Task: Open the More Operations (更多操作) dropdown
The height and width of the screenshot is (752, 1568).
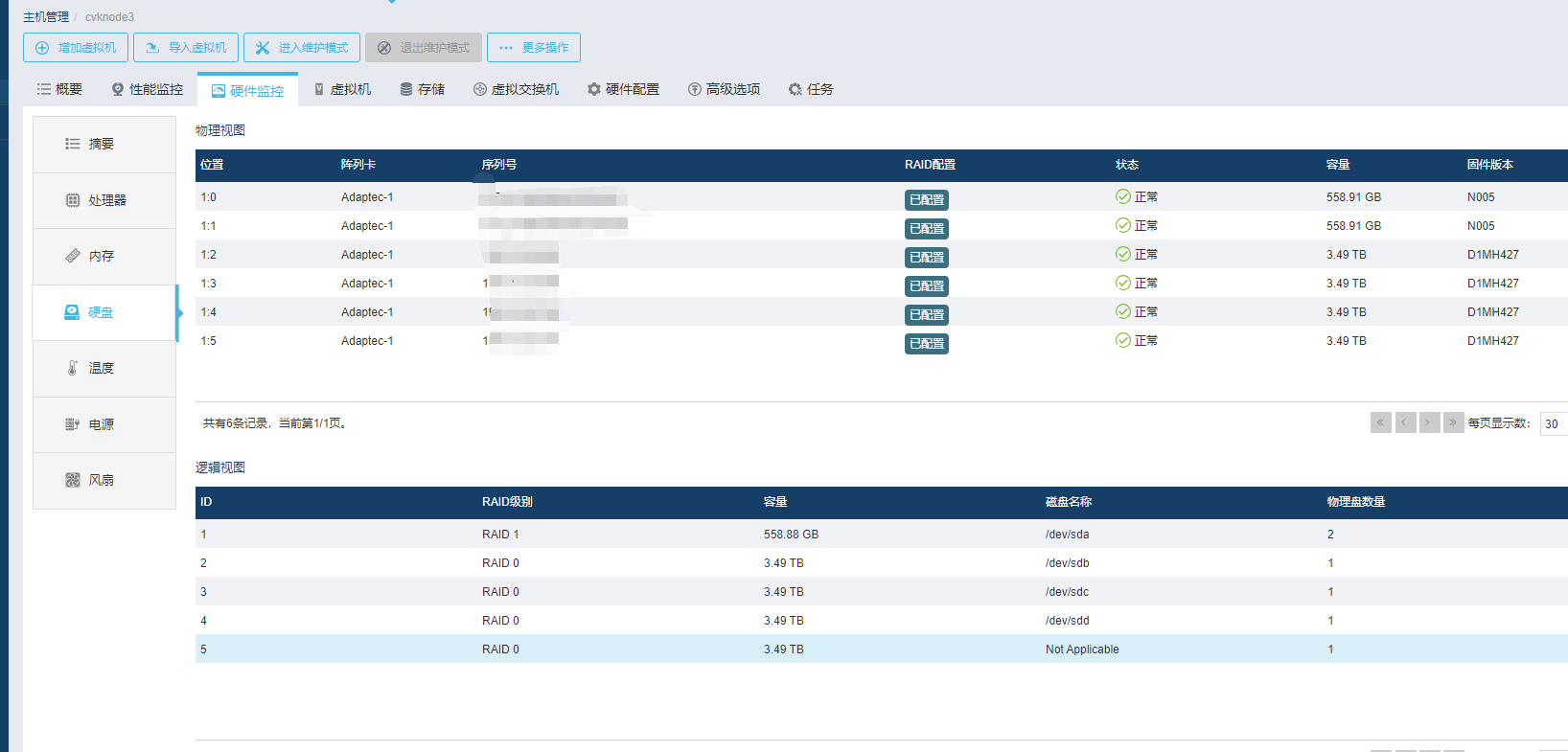Action: coord(534,48)
